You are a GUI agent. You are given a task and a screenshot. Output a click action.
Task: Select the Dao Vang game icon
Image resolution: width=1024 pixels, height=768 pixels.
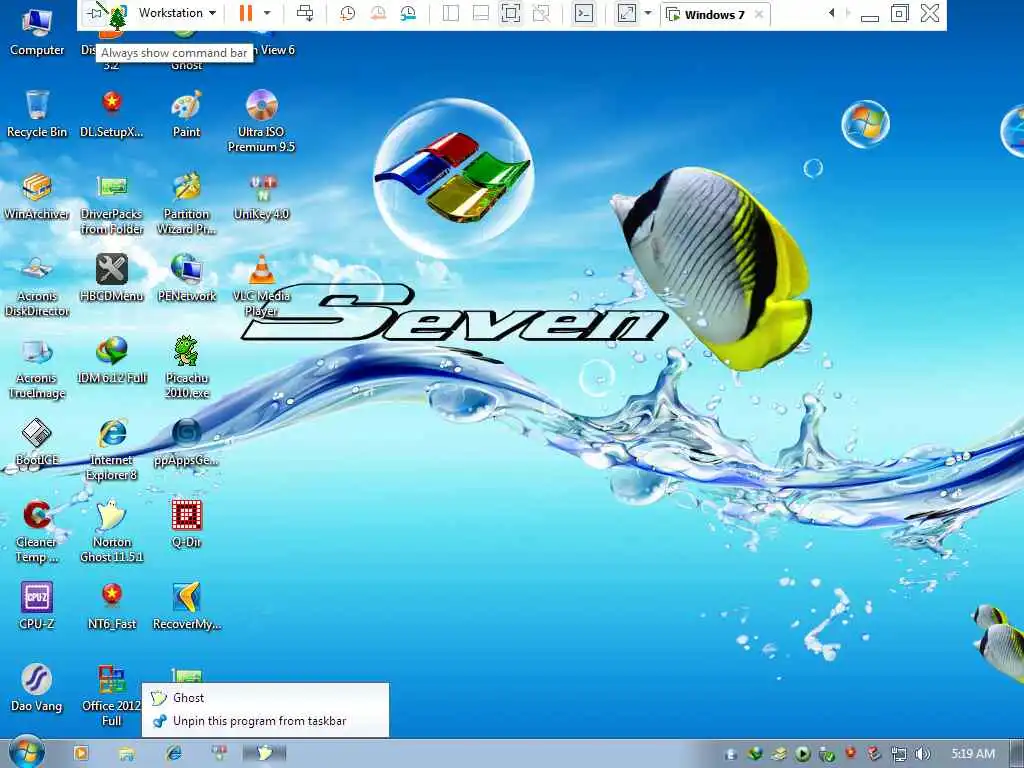(37, 689)
